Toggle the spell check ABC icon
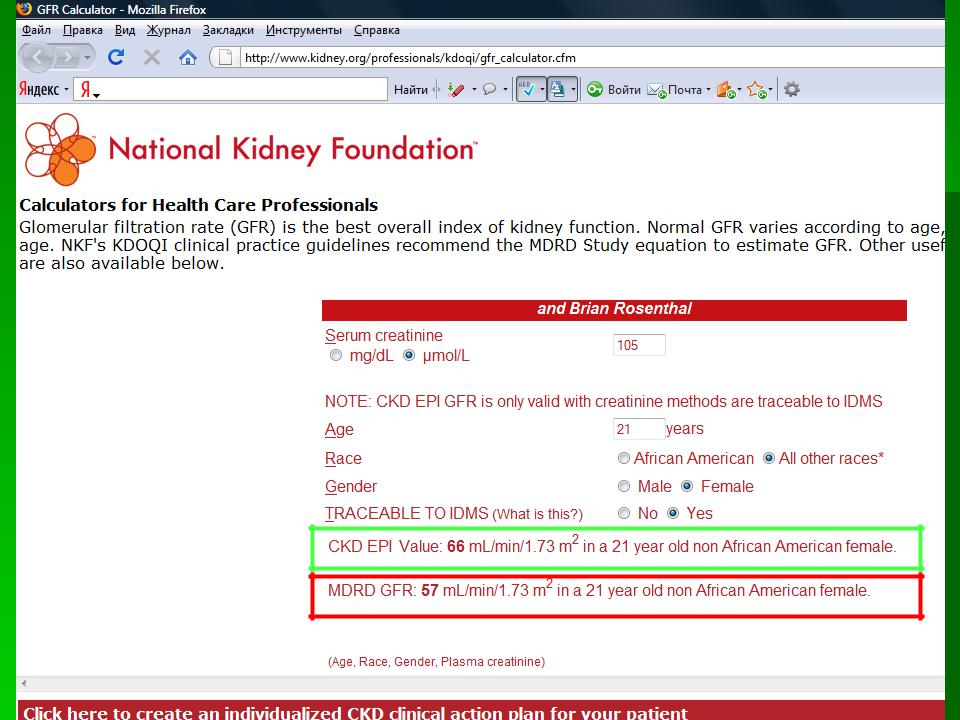960x720 pixels. 527,89
